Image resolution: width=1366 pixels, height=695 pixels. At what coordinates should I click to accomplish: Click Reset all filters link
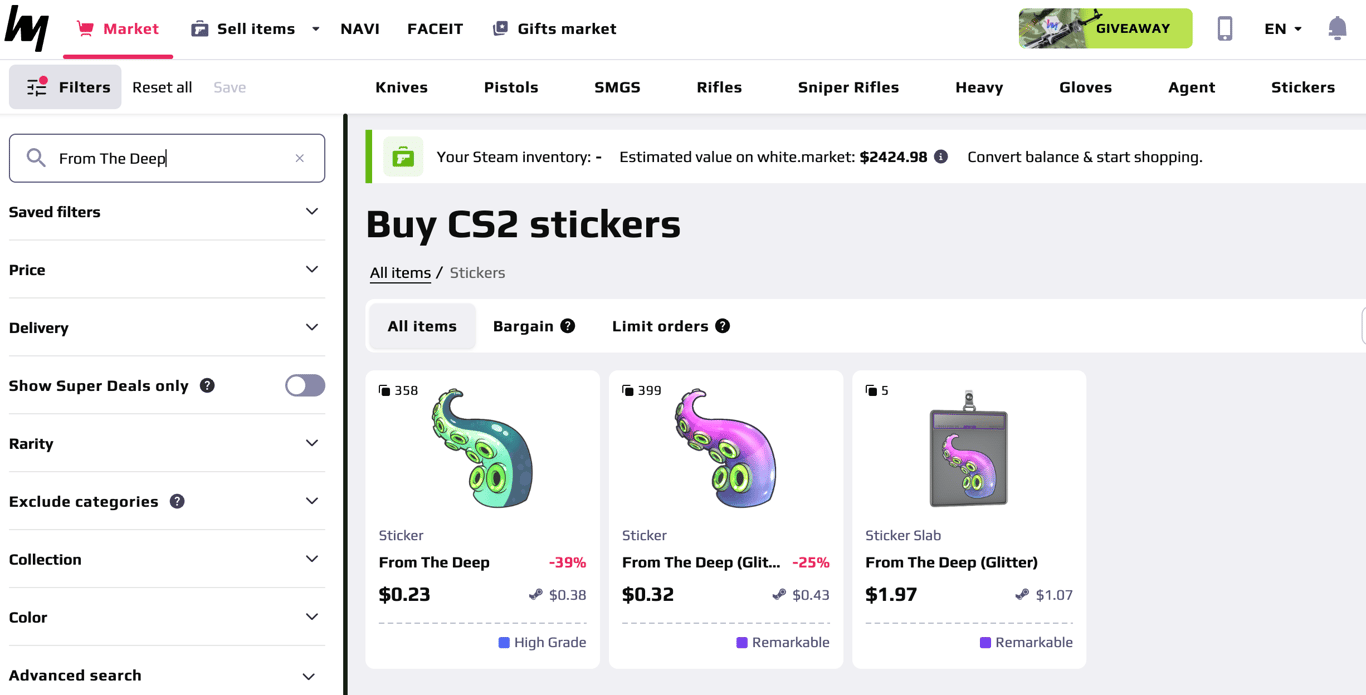pos(162,87)
